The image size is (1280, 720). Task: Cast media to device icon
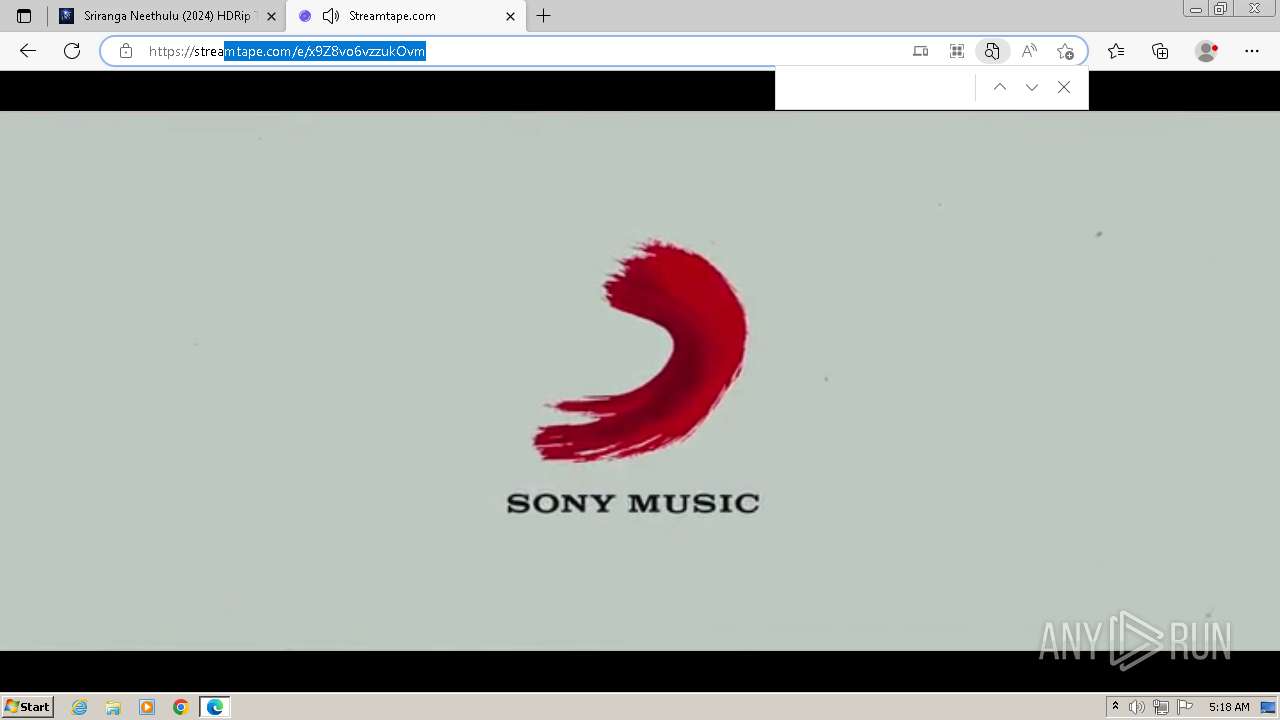pos(921,51)
